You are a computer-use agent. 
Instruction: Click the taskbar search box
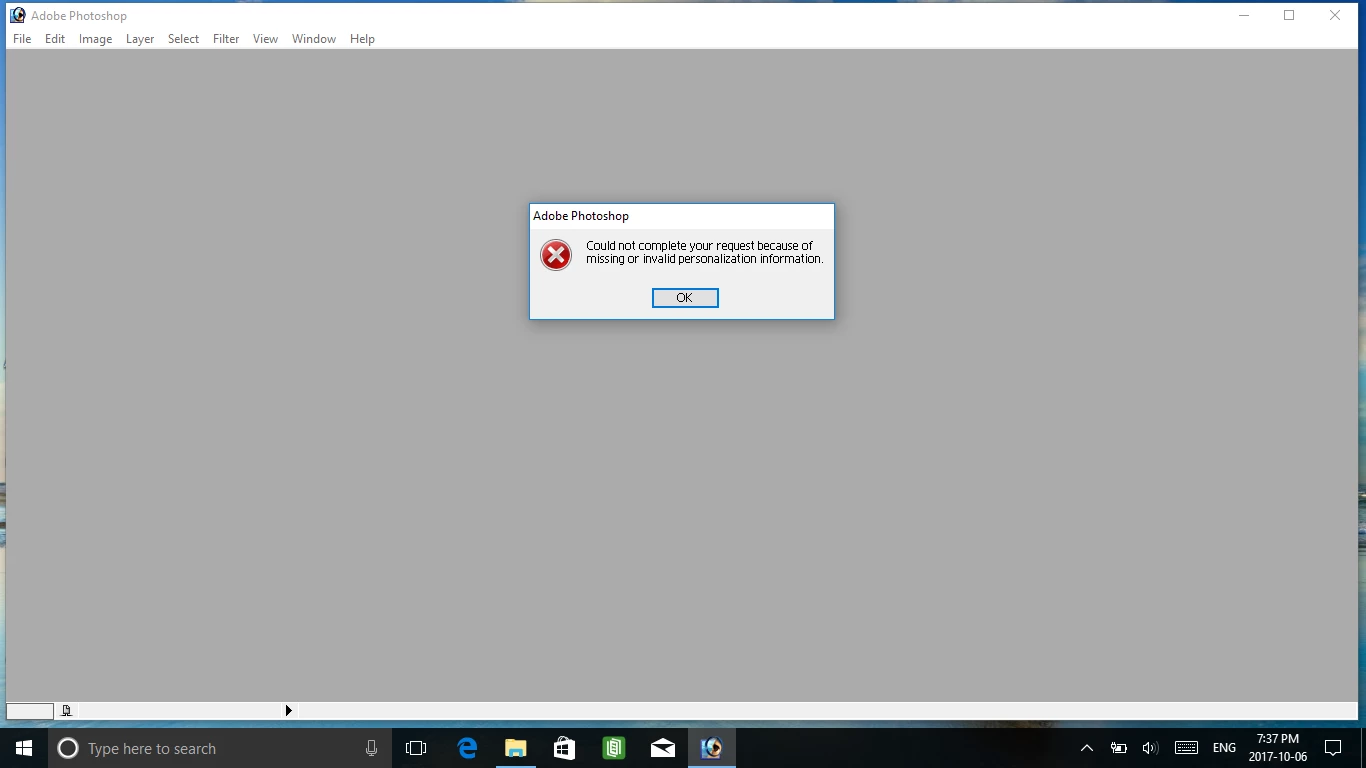220,748
